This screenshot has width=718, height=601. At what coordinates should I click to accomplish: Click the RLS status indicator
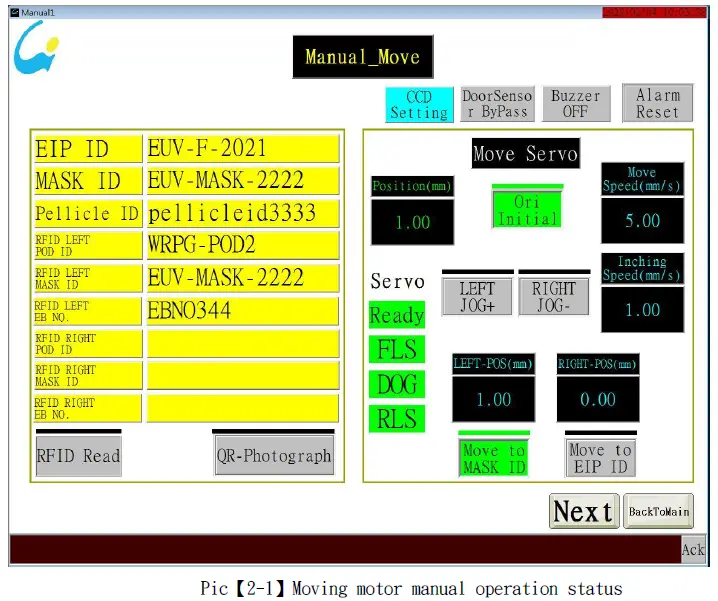coord(397,419)
